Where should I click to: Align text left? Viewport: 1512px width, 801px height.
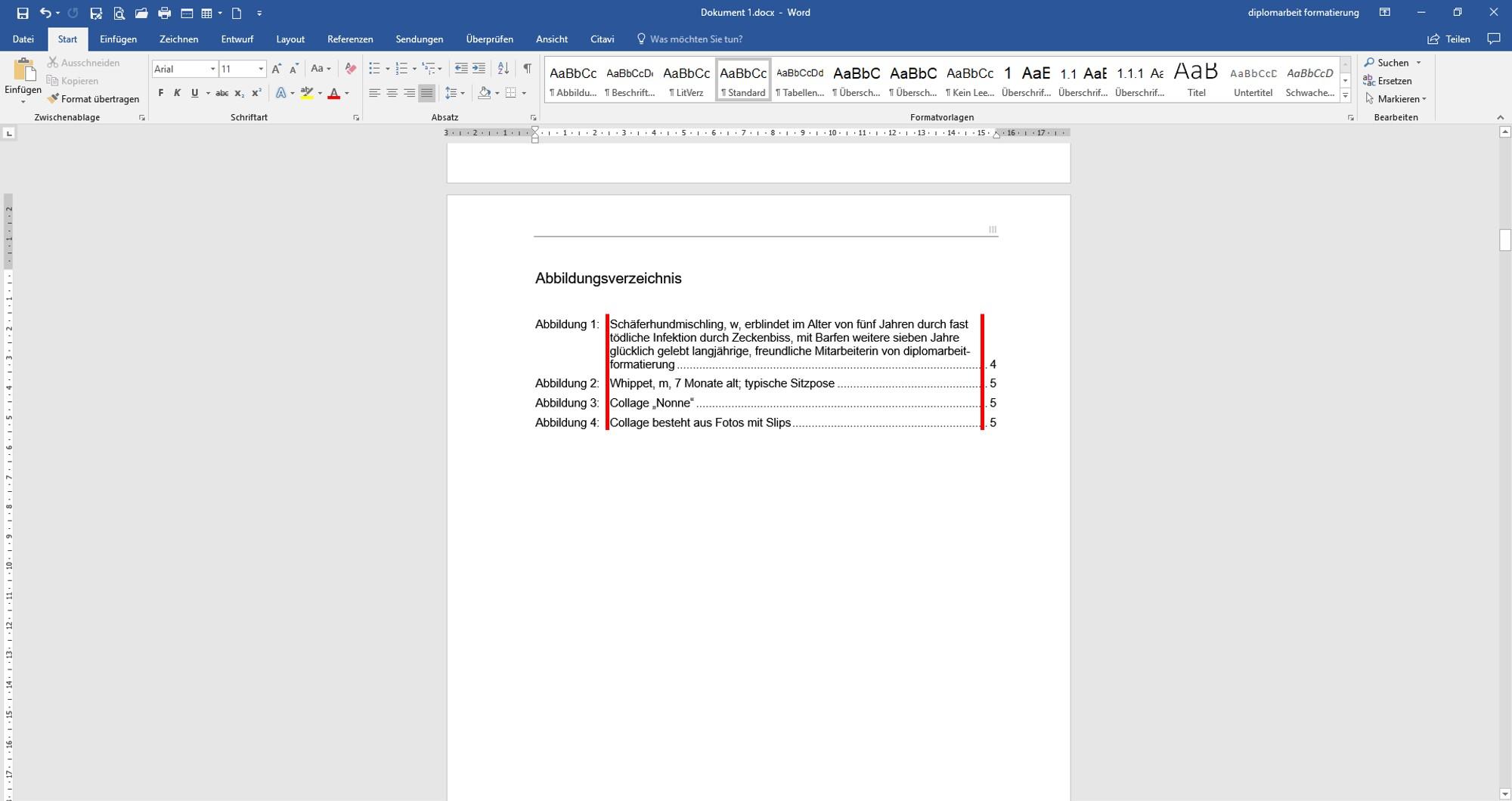[374, 93]
